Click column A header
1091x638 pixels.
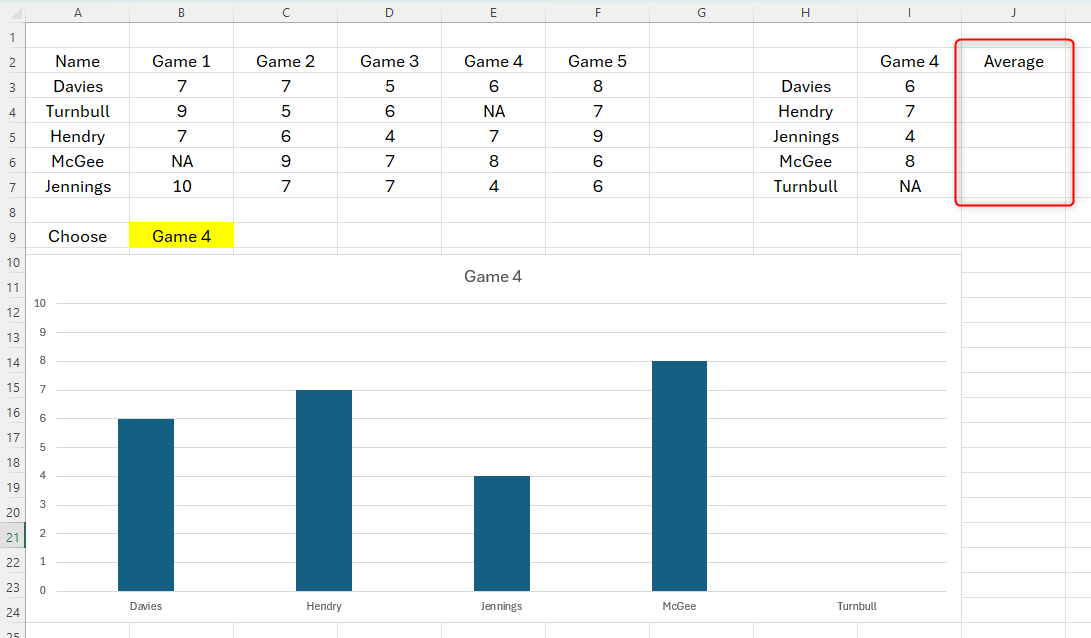pyautogui.click(x=77, y=13)
